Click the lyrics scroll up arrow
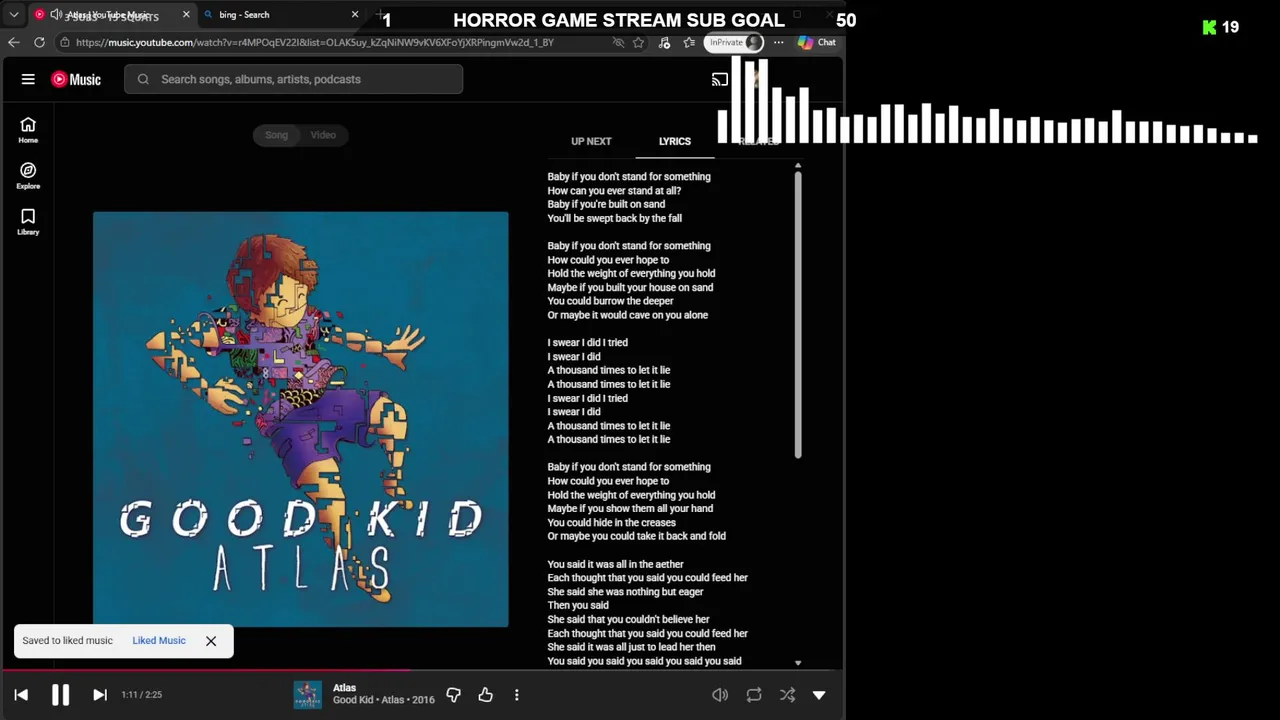The image size is (1280, 720). click(x=798, y=165)
